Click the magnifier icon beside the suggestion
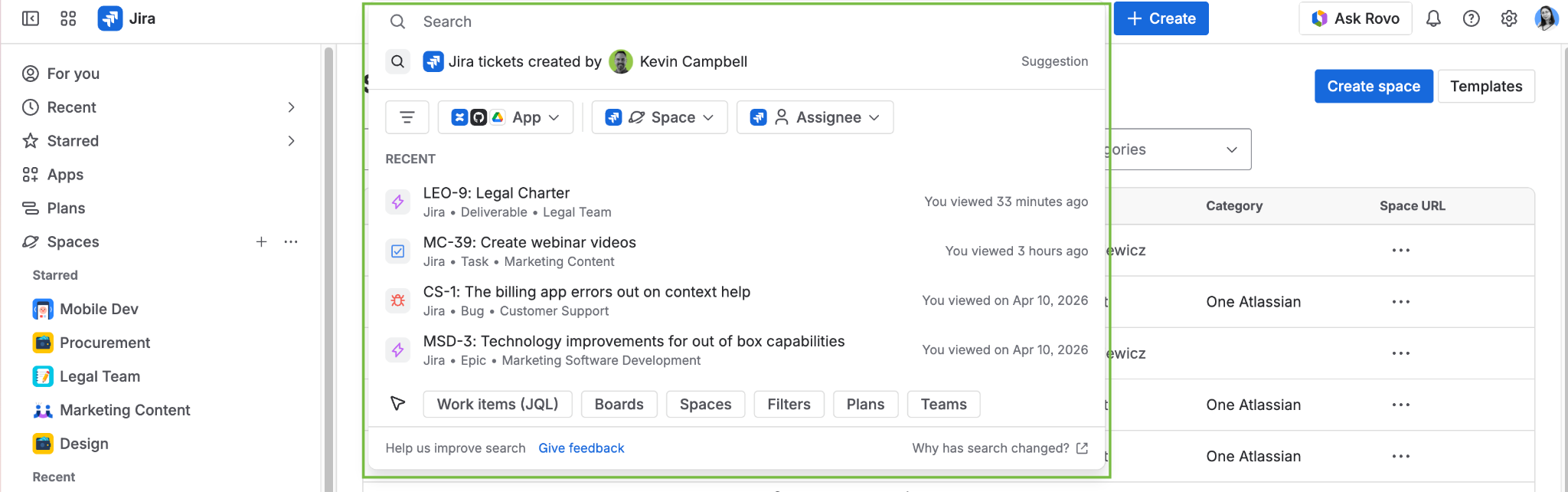The height and width of the screenshot is (492, 1568). (x=398, y=61)
